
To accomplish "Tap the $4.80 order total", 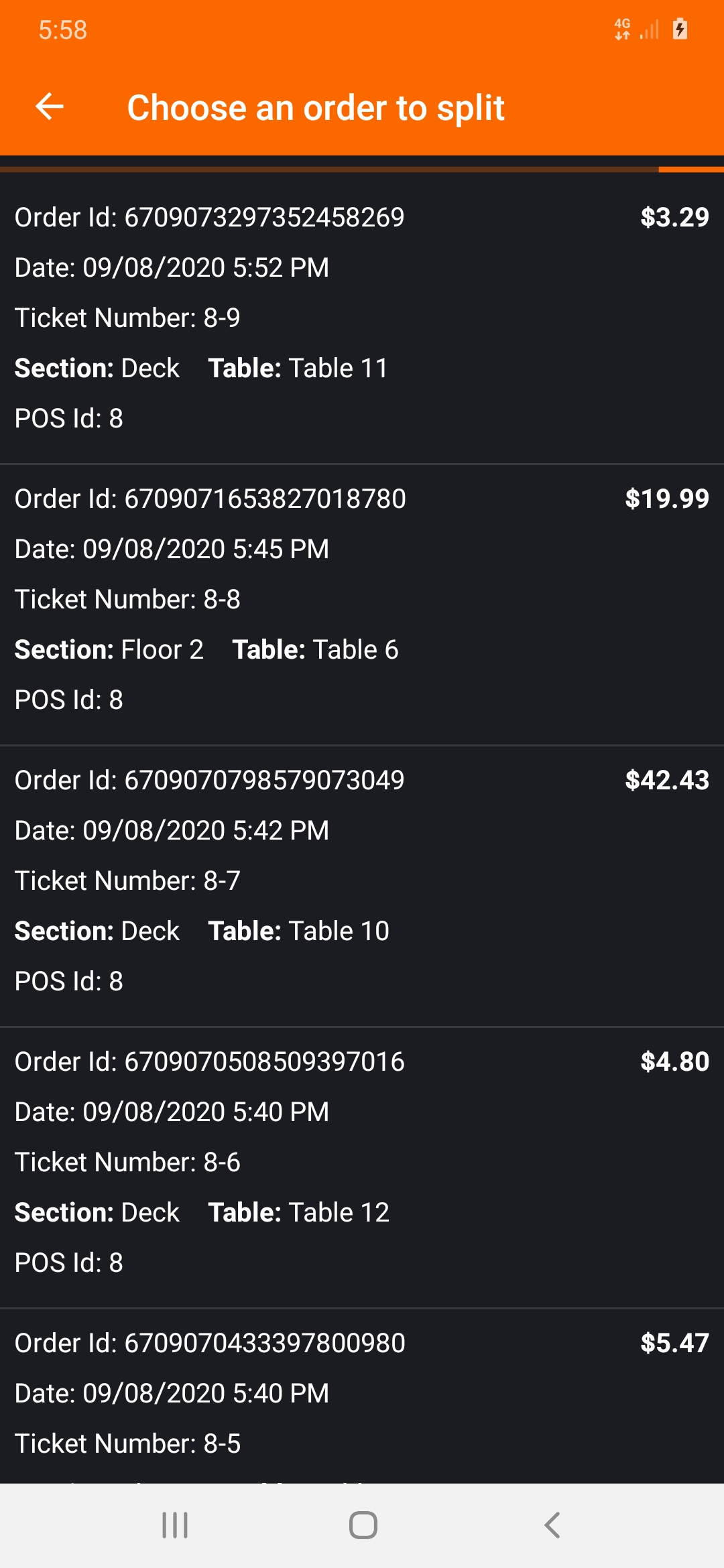I will (674, 1061).
